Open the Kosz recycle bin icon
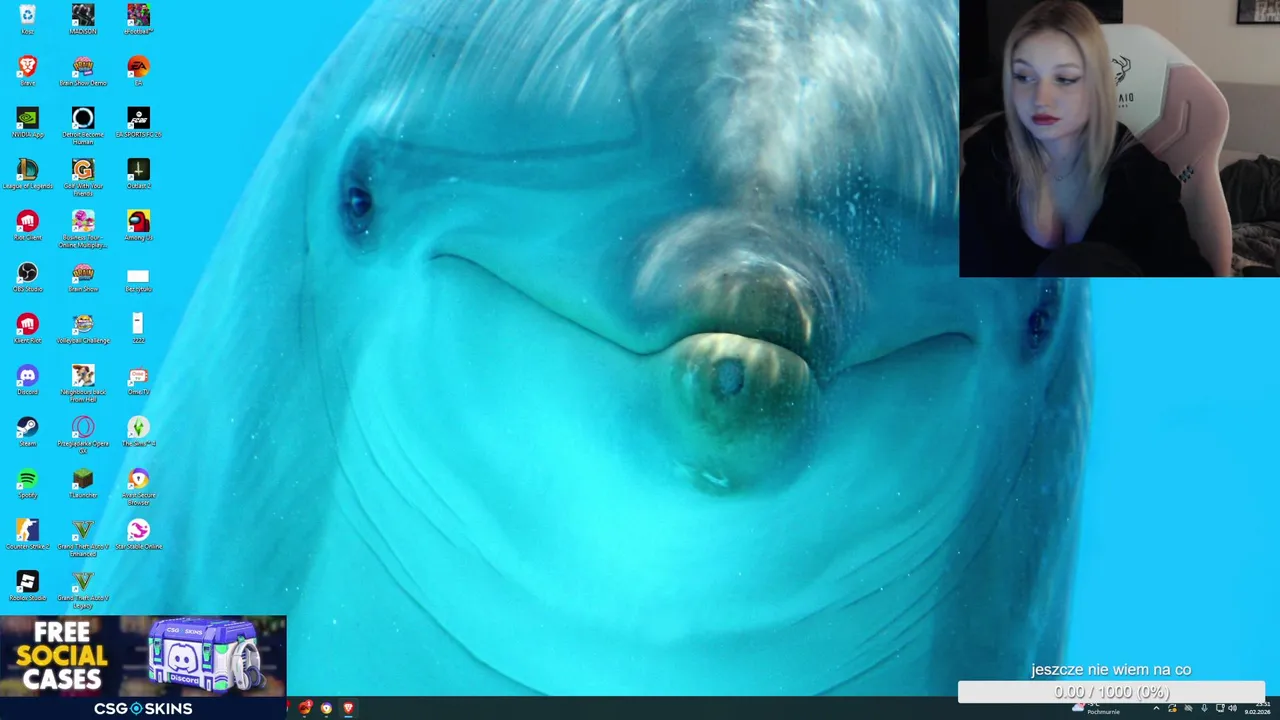Image resolution: width=1280 pixels, height=720 pixels. [27, 18]
